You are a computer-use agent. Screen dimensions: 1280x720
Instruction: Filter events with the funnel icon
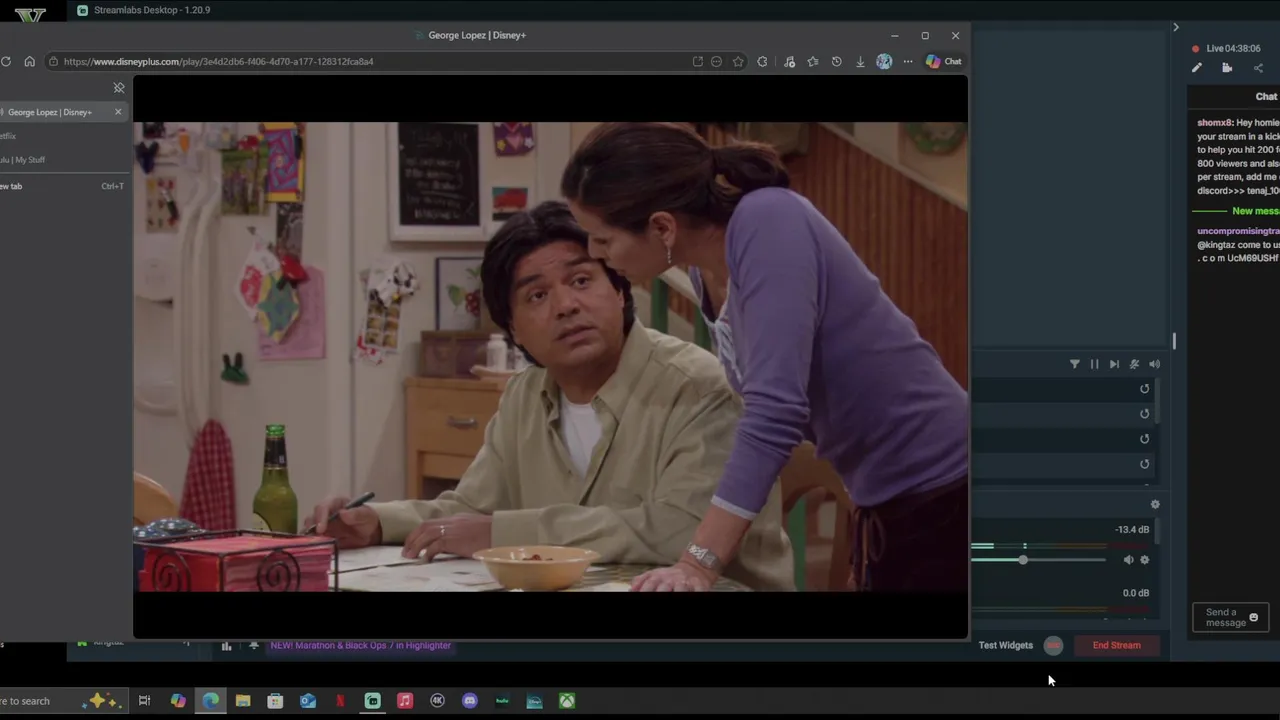point(1075,364)
